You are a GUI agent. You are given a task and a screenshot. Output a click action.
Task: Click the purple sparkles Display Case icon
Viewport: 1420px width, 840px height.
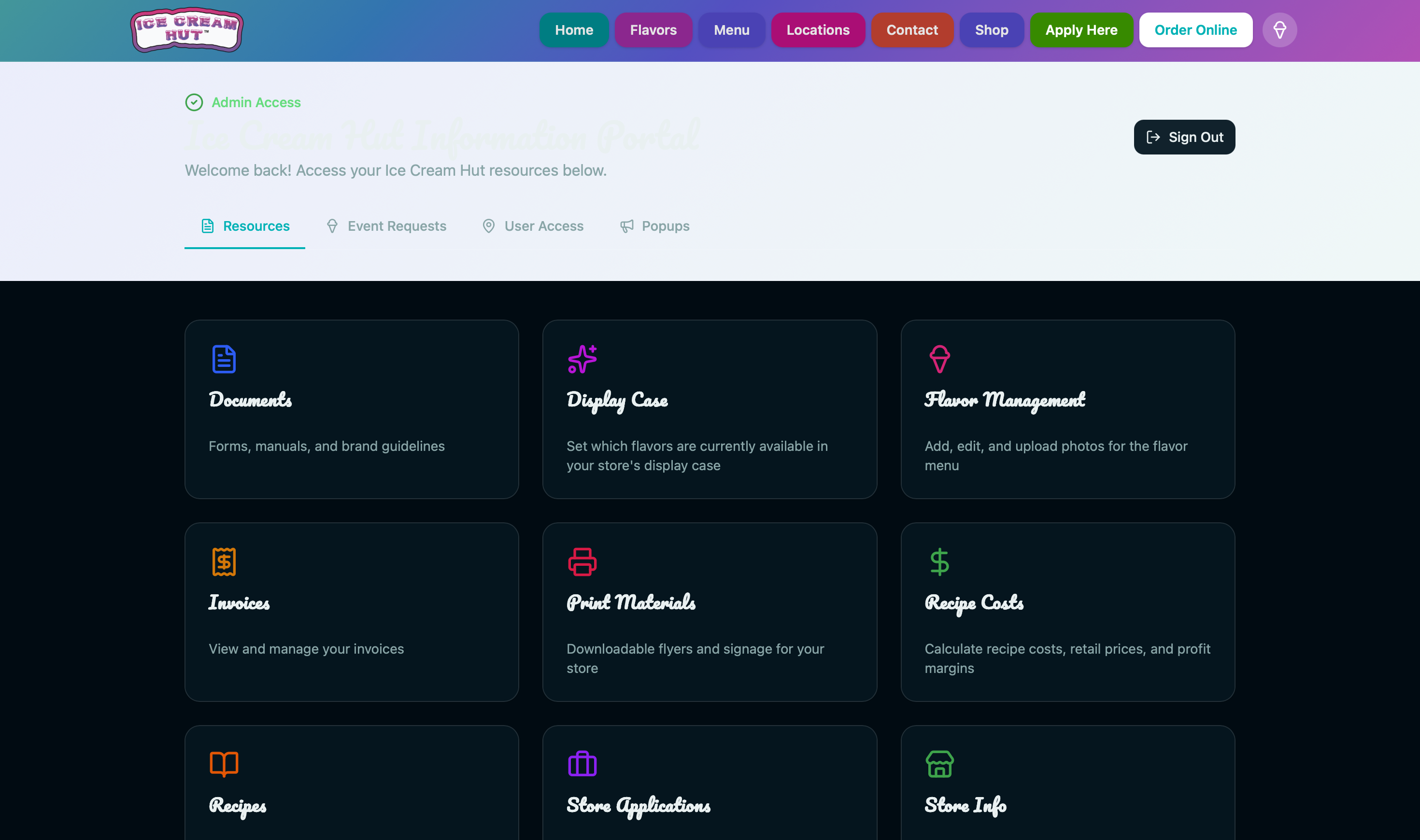click(x=582, y=359)
